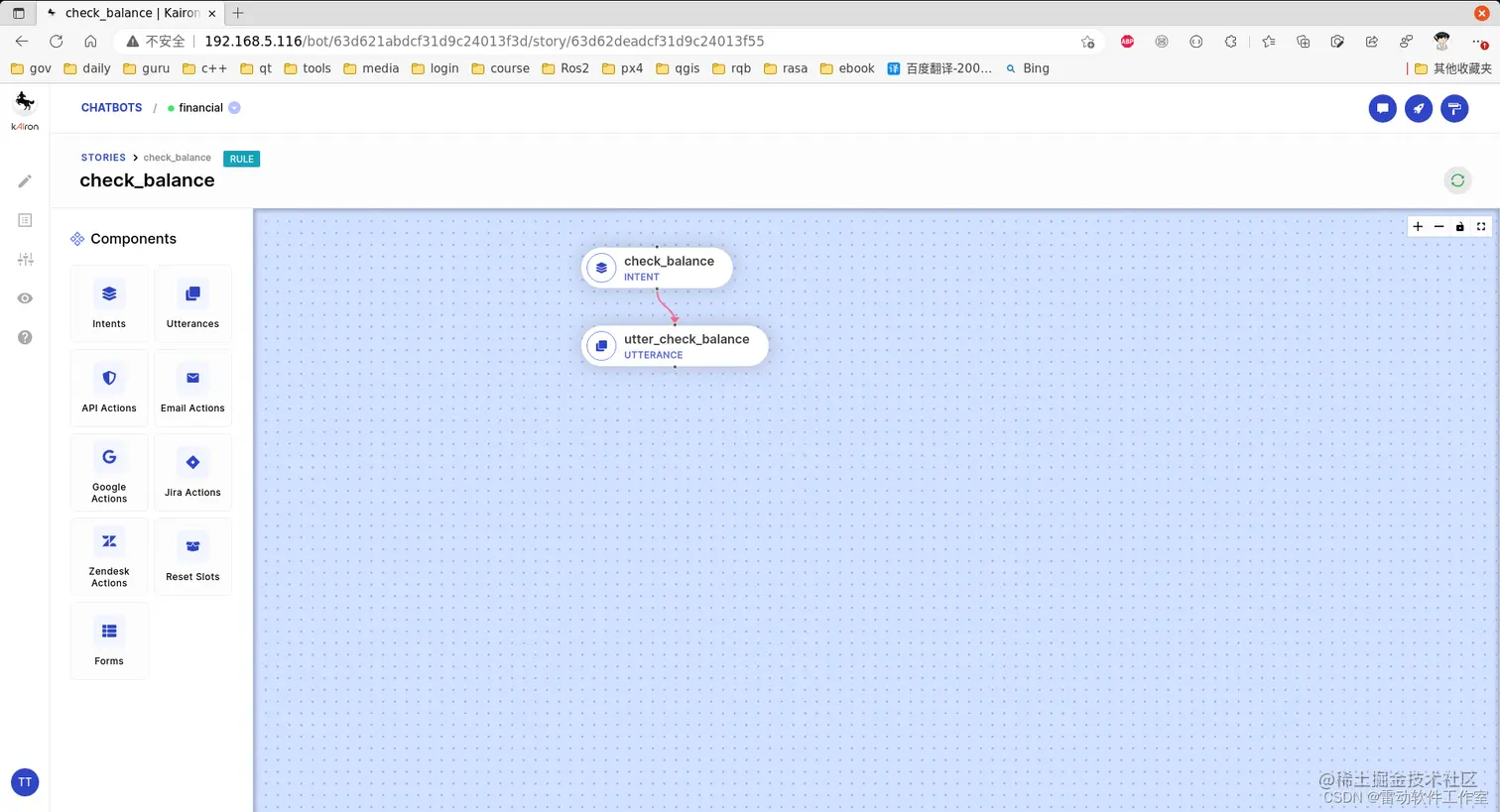Zoom in on the canvas with plus
1500x812 pixels.
coord(1418,227)
